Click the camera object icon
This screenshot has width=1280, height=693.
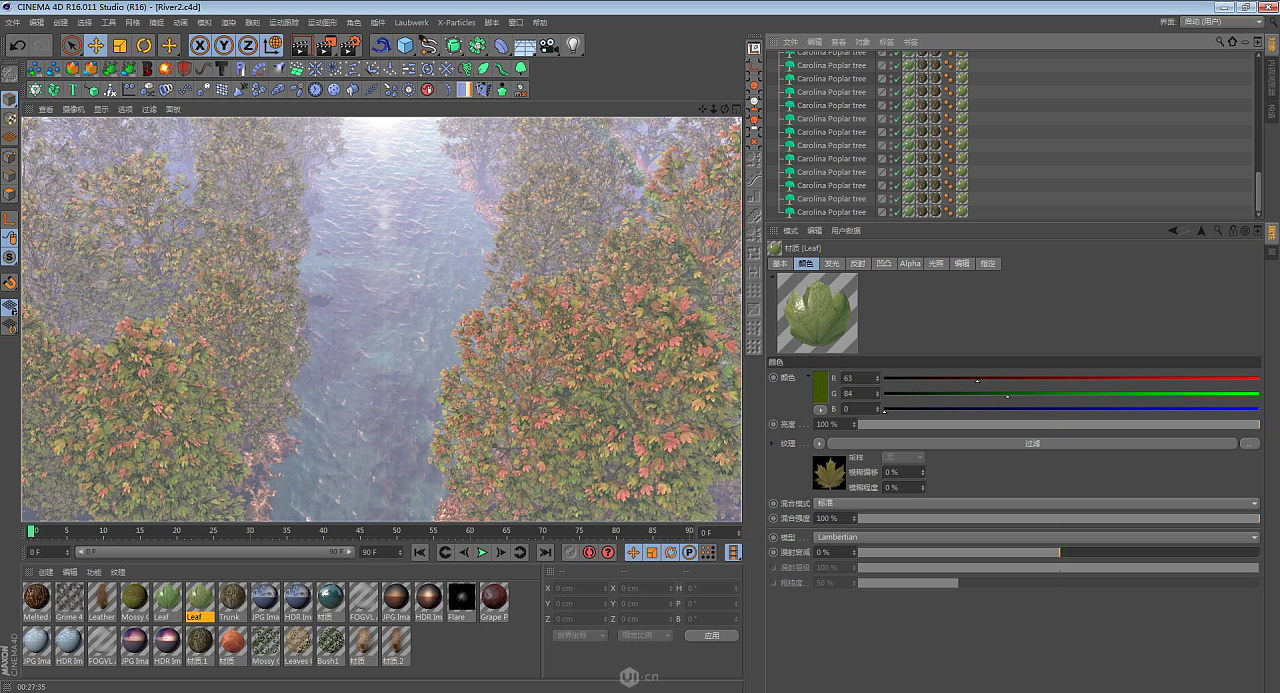(548, 45)
